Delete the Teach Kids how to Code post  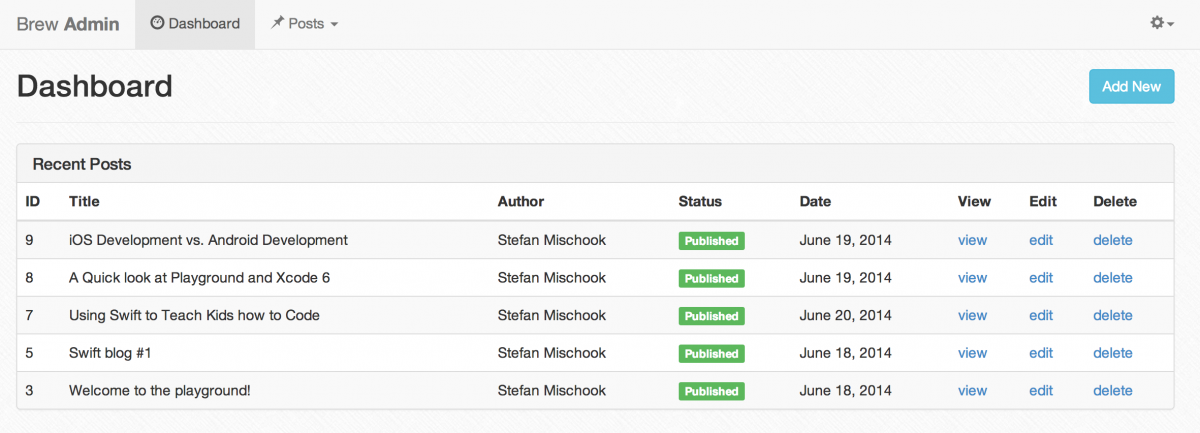(1113, 315)
